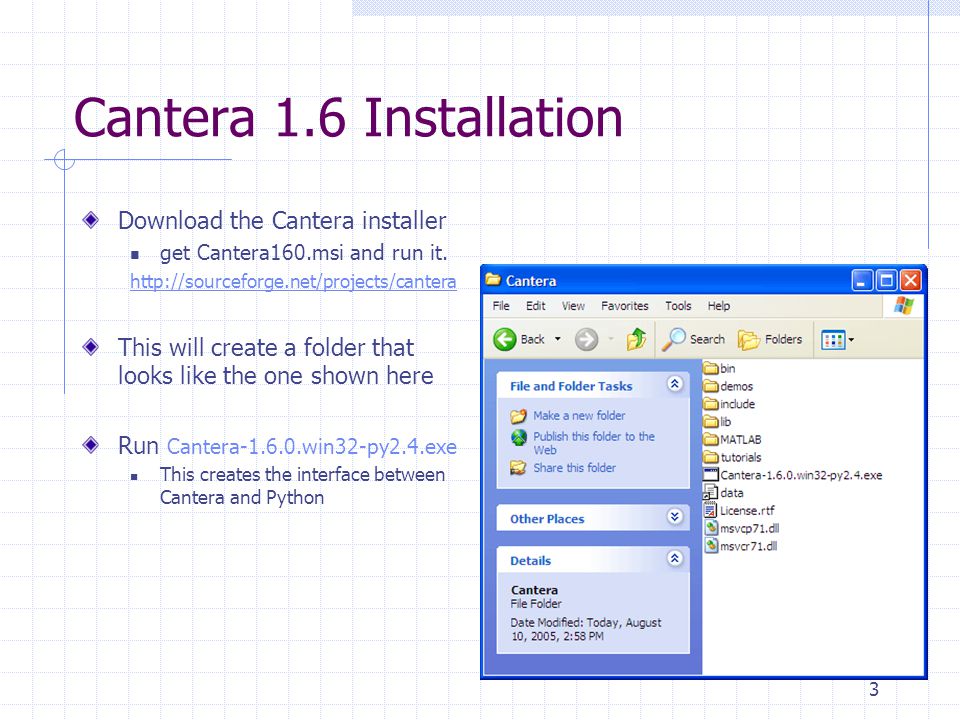The height and width of the screenshot is (720, 960).
Task: Click Publish this folder to the Web
Action: tap(593, 443)
